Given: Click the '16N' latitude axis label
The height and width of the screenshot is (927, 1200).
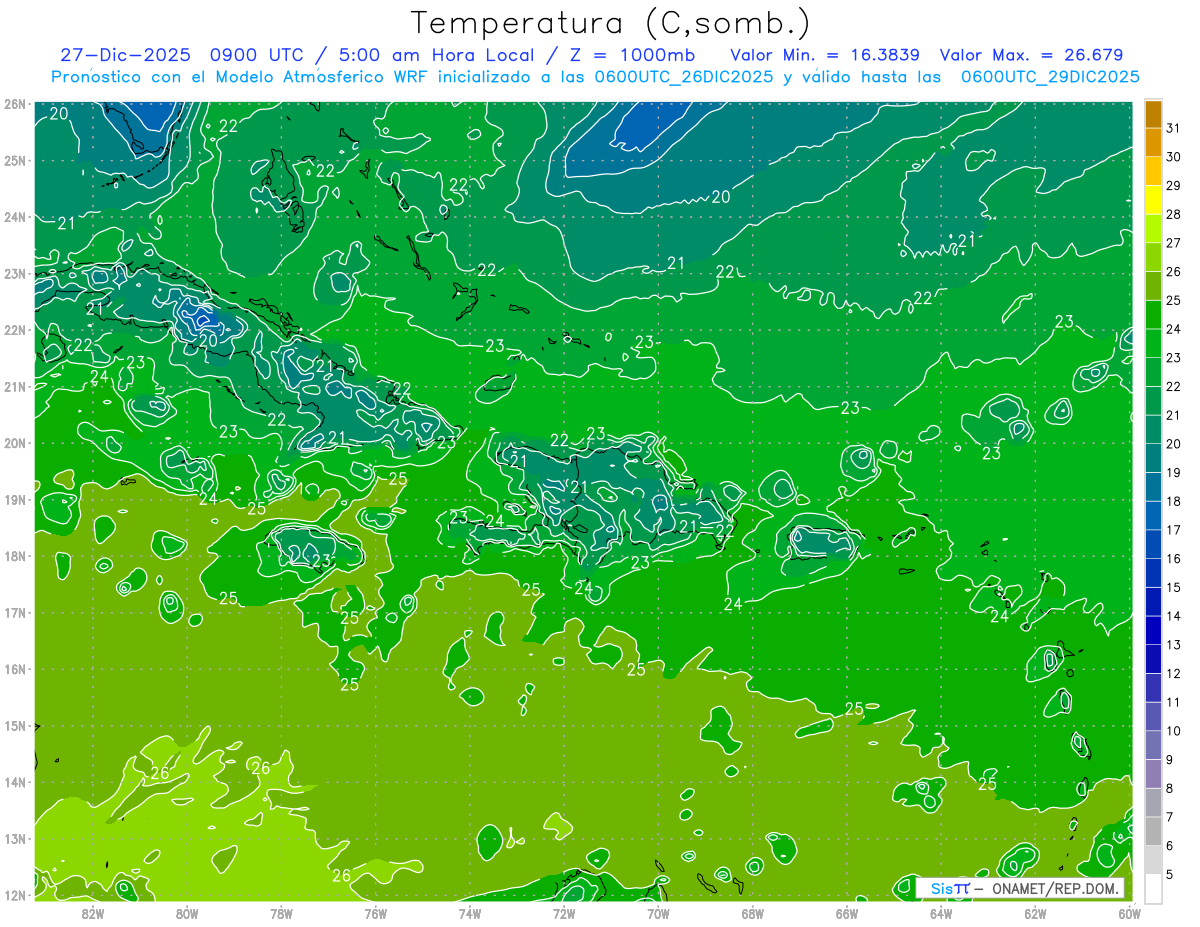Looking at the screenshot, I should click(15, 669).
